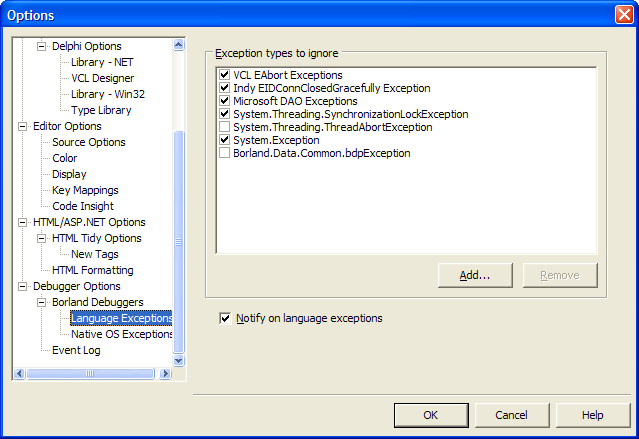Select Language Exceptions tree item
Viewport: 639px width, 439px height.
tap(121, 318)
